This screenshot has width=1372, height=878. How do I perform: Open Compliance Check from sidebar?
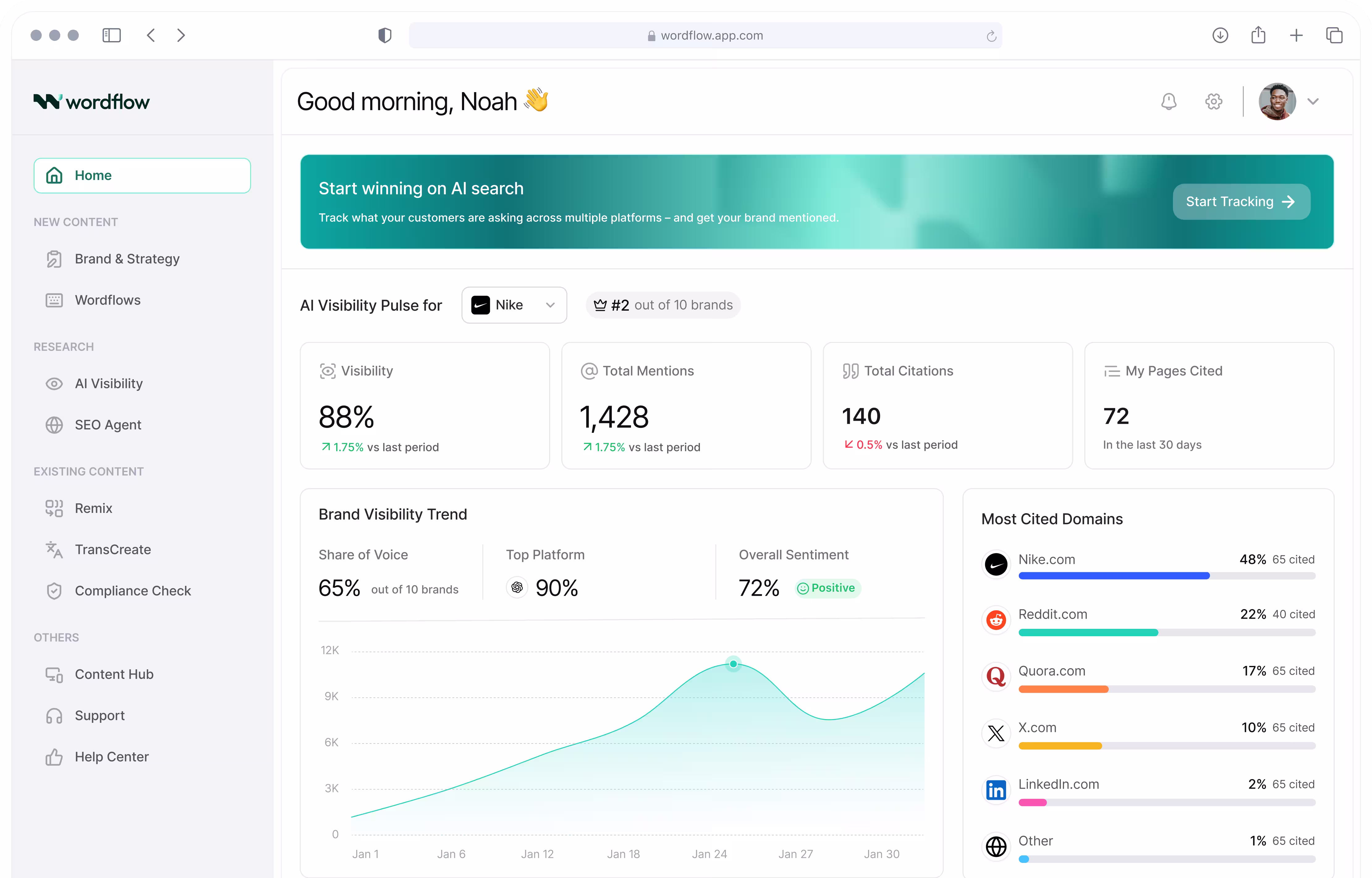(133, 591)
